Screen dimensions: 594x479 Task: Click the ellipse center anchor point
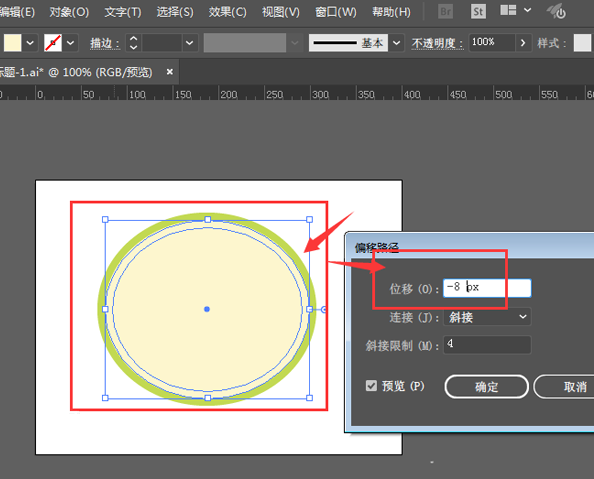click(207, 309)
